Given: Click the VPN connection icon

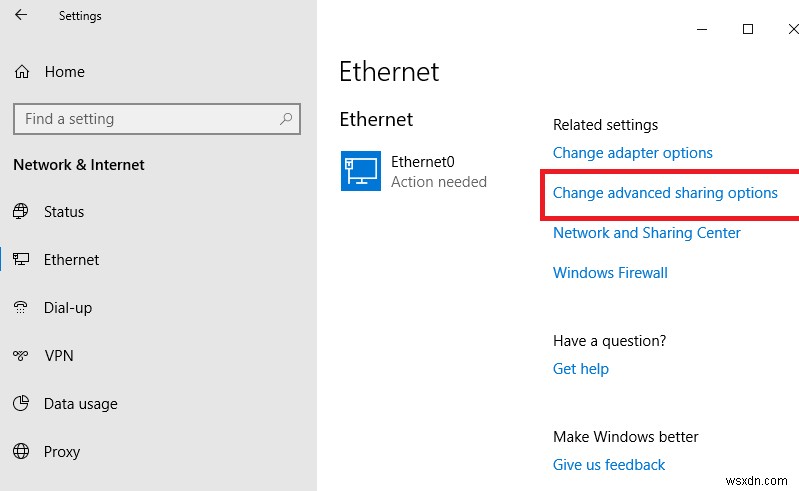Looking at the screenshot, I should (x=21, y=355).
